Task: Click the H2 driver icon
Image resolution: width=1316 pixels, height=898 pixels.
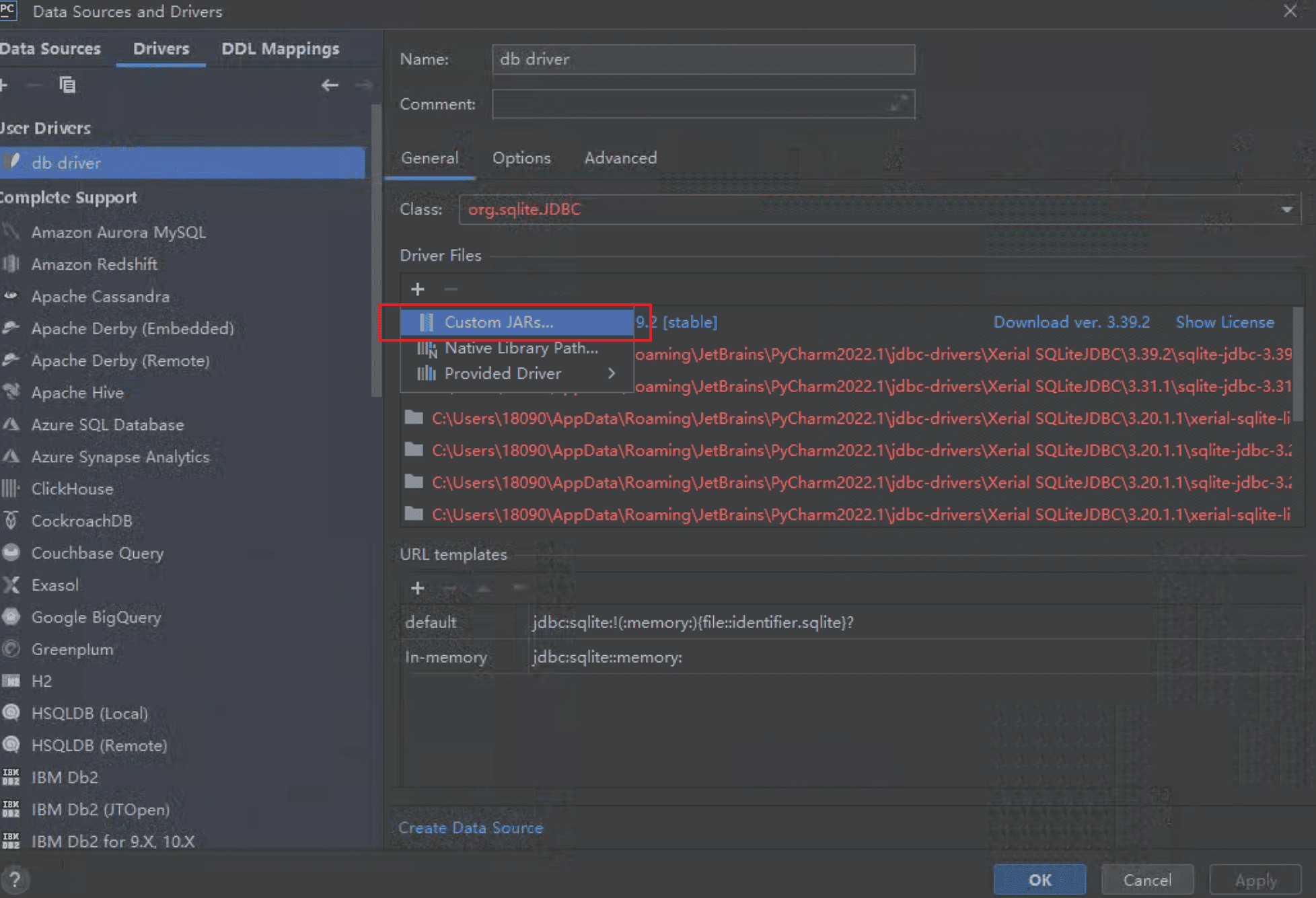Action: point(11,681)
